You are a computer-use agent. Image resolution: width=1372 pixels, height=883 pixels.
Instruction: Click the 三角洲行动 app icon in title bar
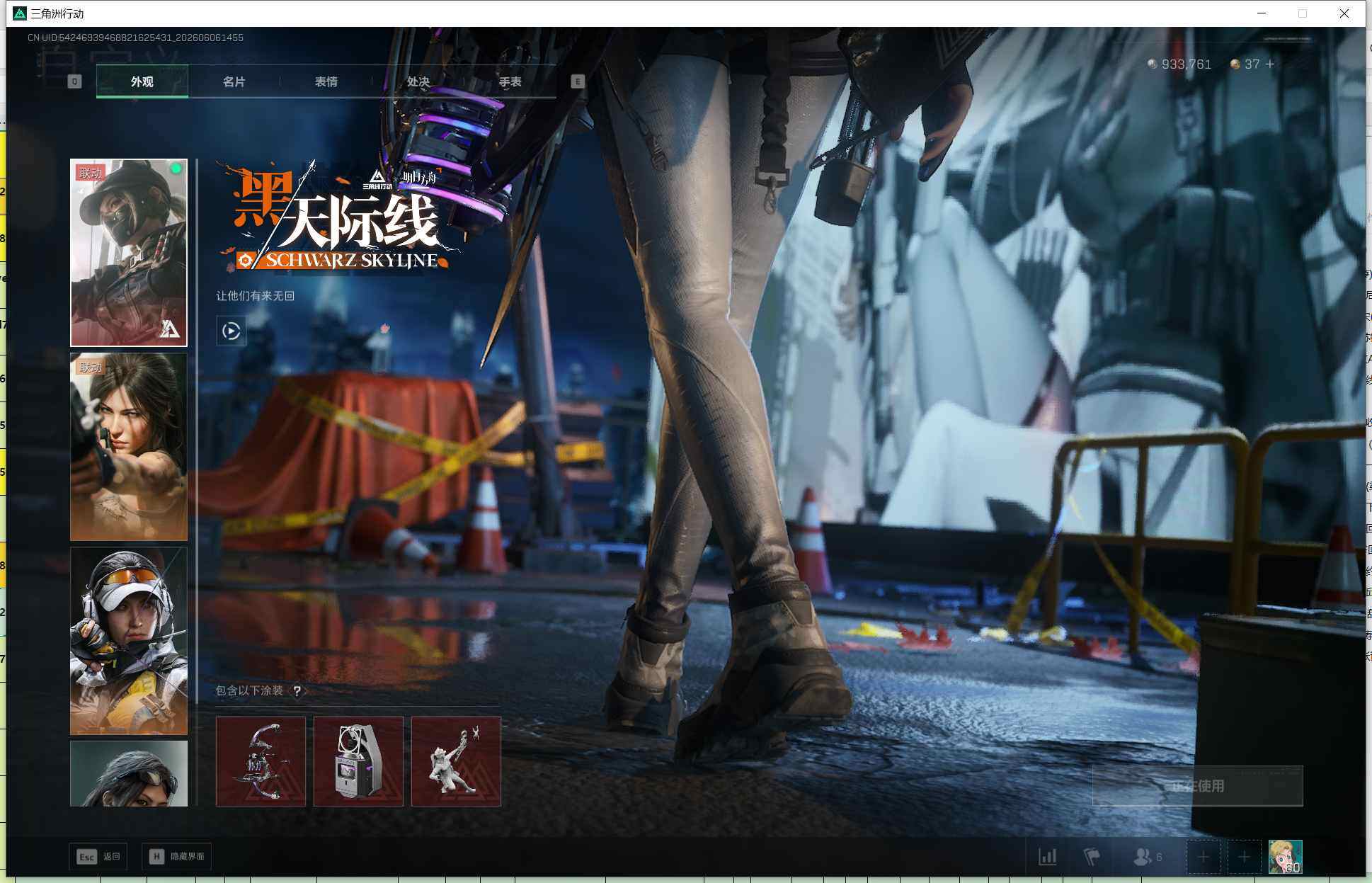pyautogui.click(x=20, y=13)
